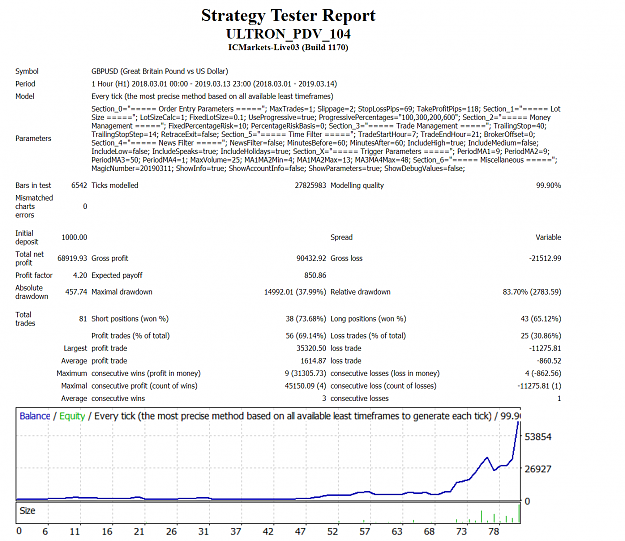Click the Maximal drawdown value 14992.01 (37.99%)
Image resolution: width=625 pixels, height=541 pixels.
pyautogui.click(x=295, y=292)
